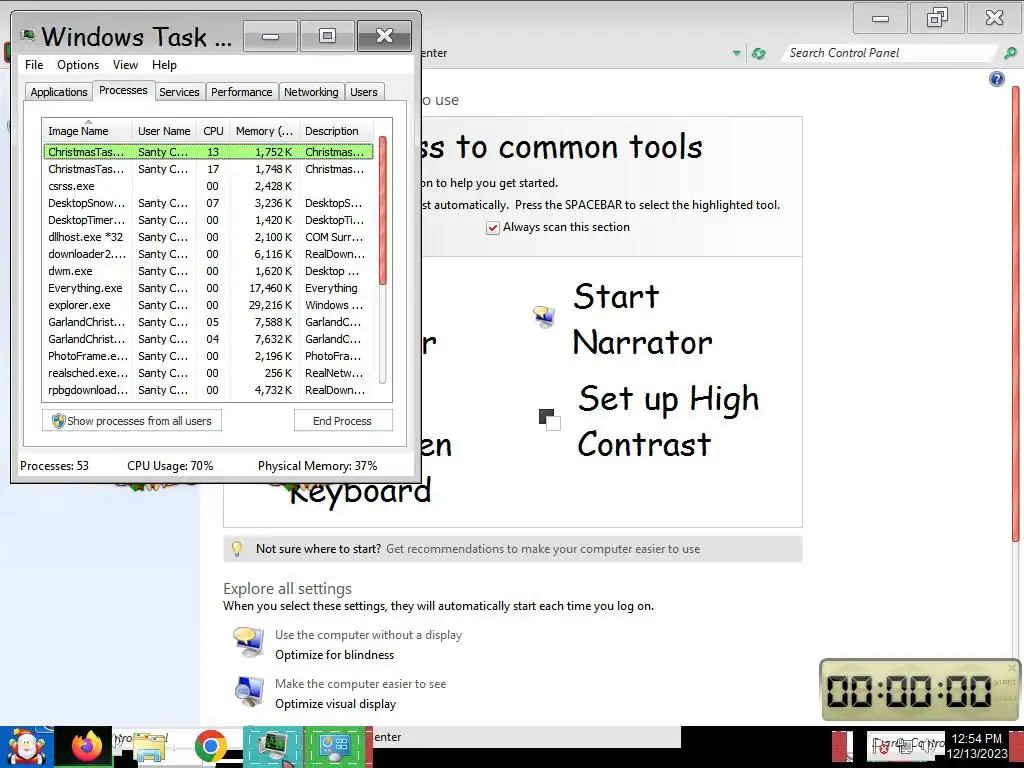Viewport: 1024px width, 768px height.
Task: Select the downloader2 process row
Action: pyautogui.click(x=208, y=254)
